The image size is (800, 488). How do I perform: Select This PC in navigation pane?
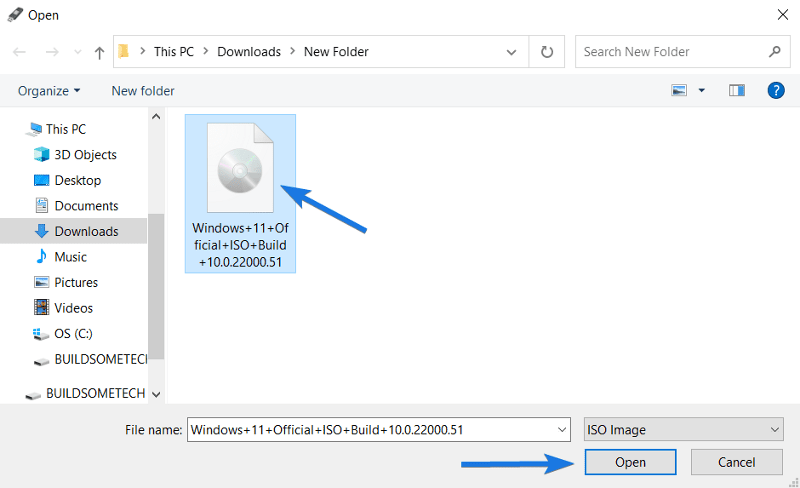pyautogui.click(x=66, y=129)
